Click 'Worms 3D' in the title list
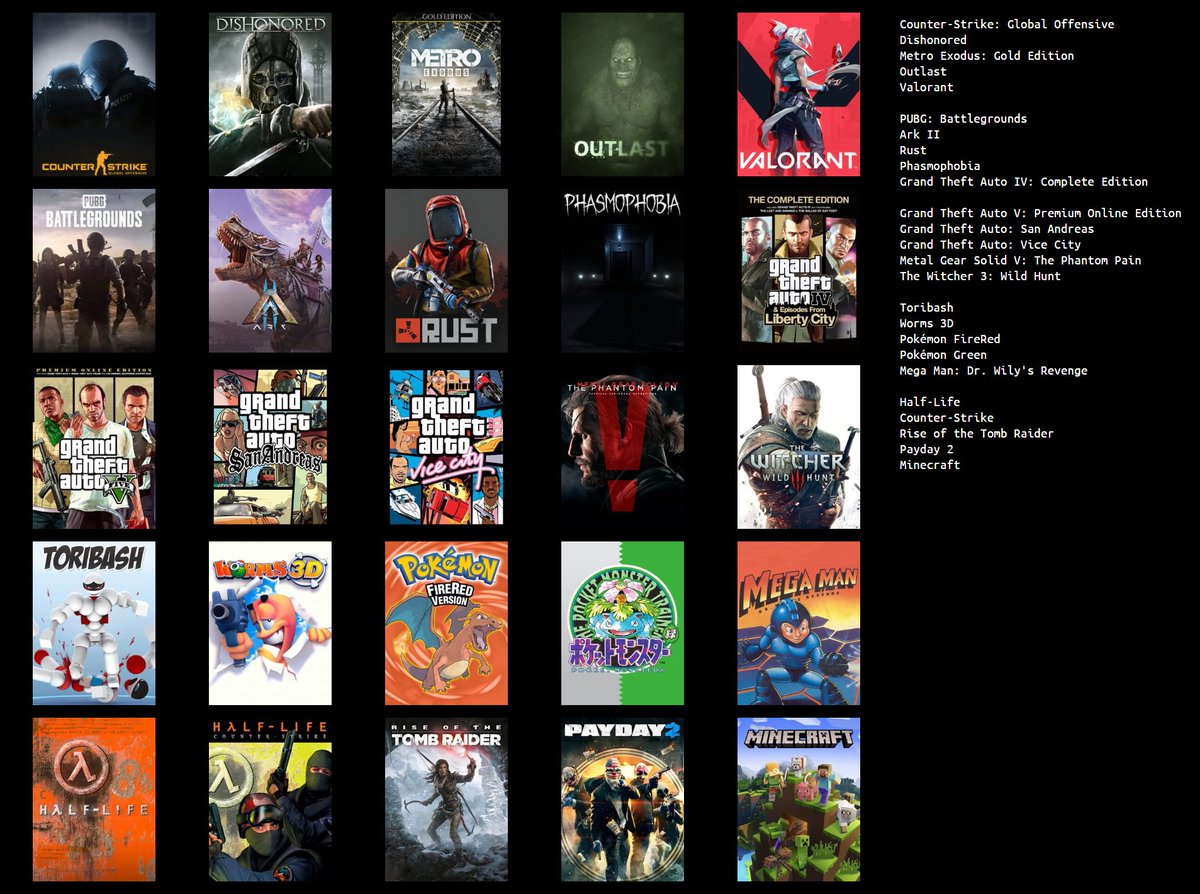This screenshot has width=1200, height=894. tap(926, 323)
